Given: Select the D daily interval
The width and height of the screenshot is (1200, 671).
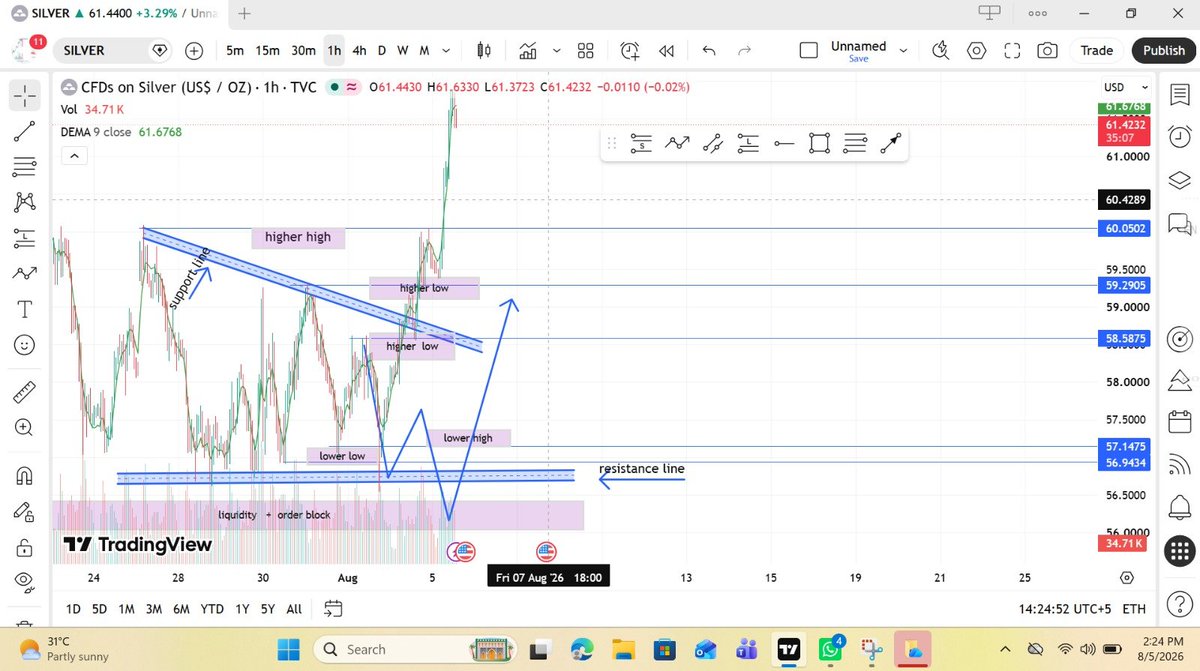Looking at the screenshot, I should (x=382, y=50).
